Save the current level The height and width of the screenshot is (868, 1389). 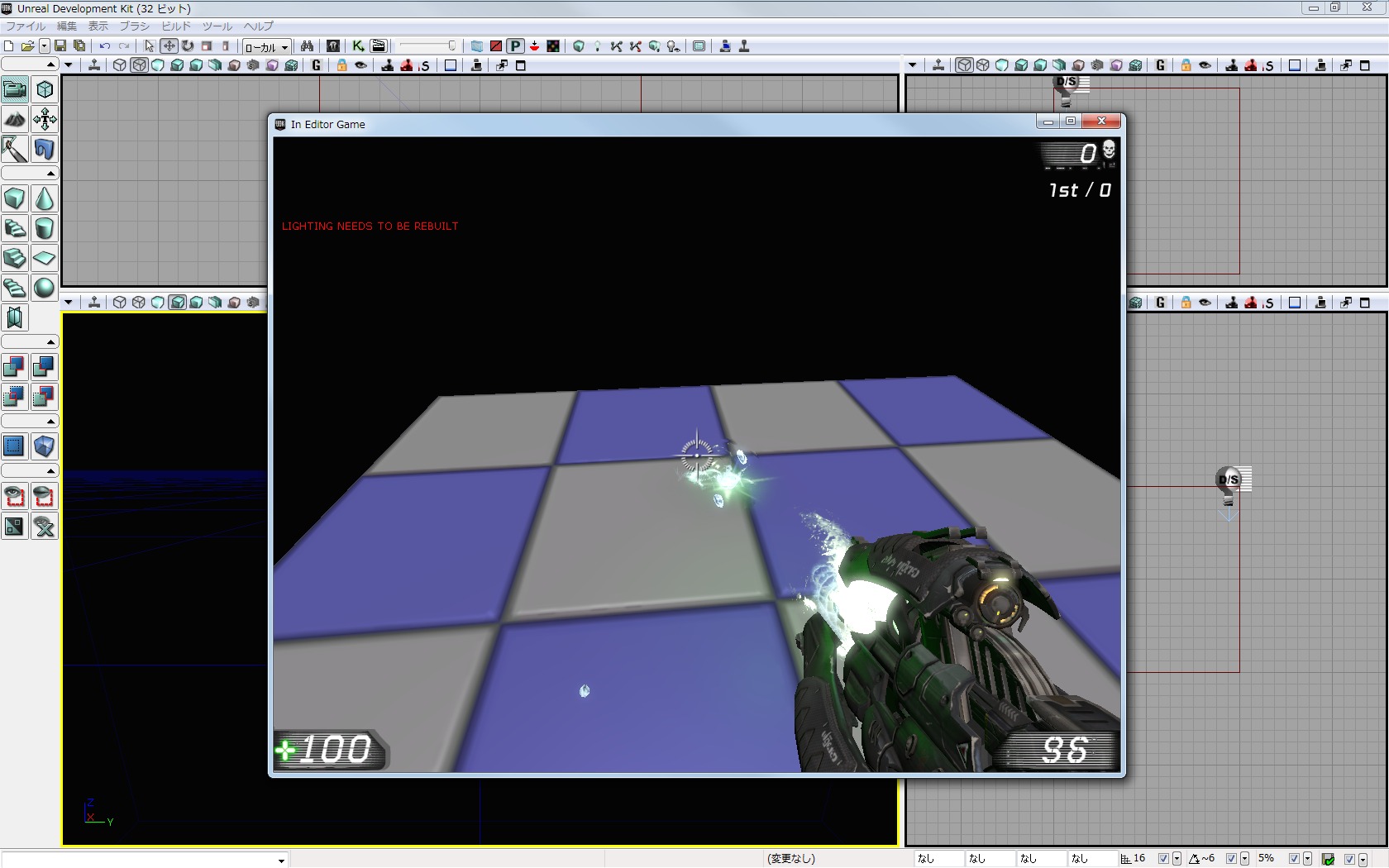60,46
